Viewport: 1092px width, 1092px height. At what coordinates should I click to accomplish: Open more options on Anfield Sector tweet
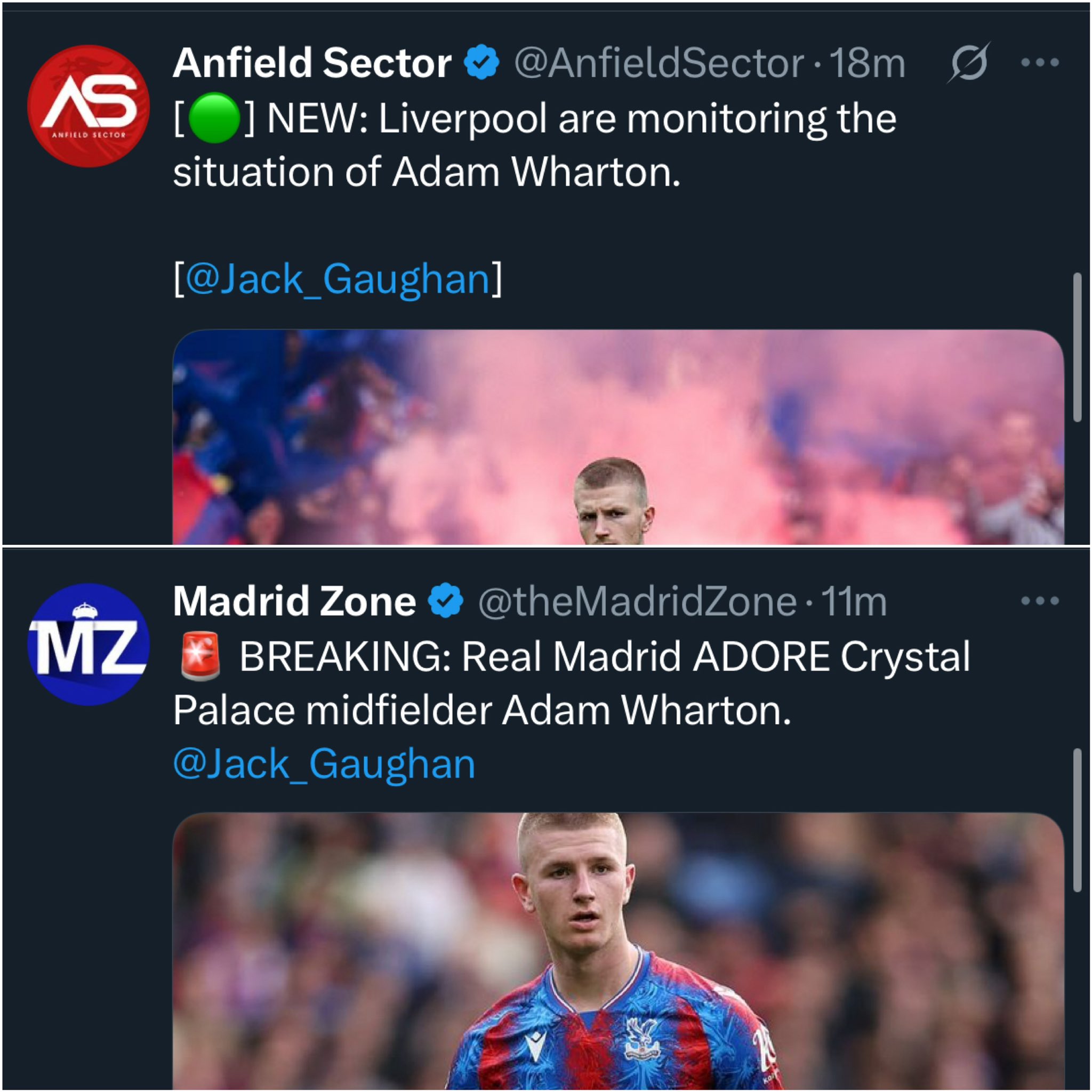[x=1039, y=62]
